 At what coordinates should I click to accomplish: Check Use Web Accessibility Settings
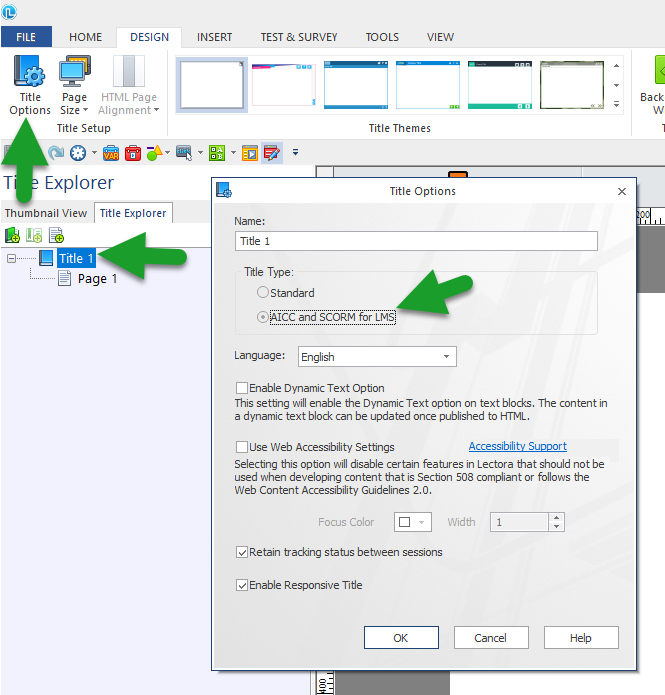click(242, 447)
